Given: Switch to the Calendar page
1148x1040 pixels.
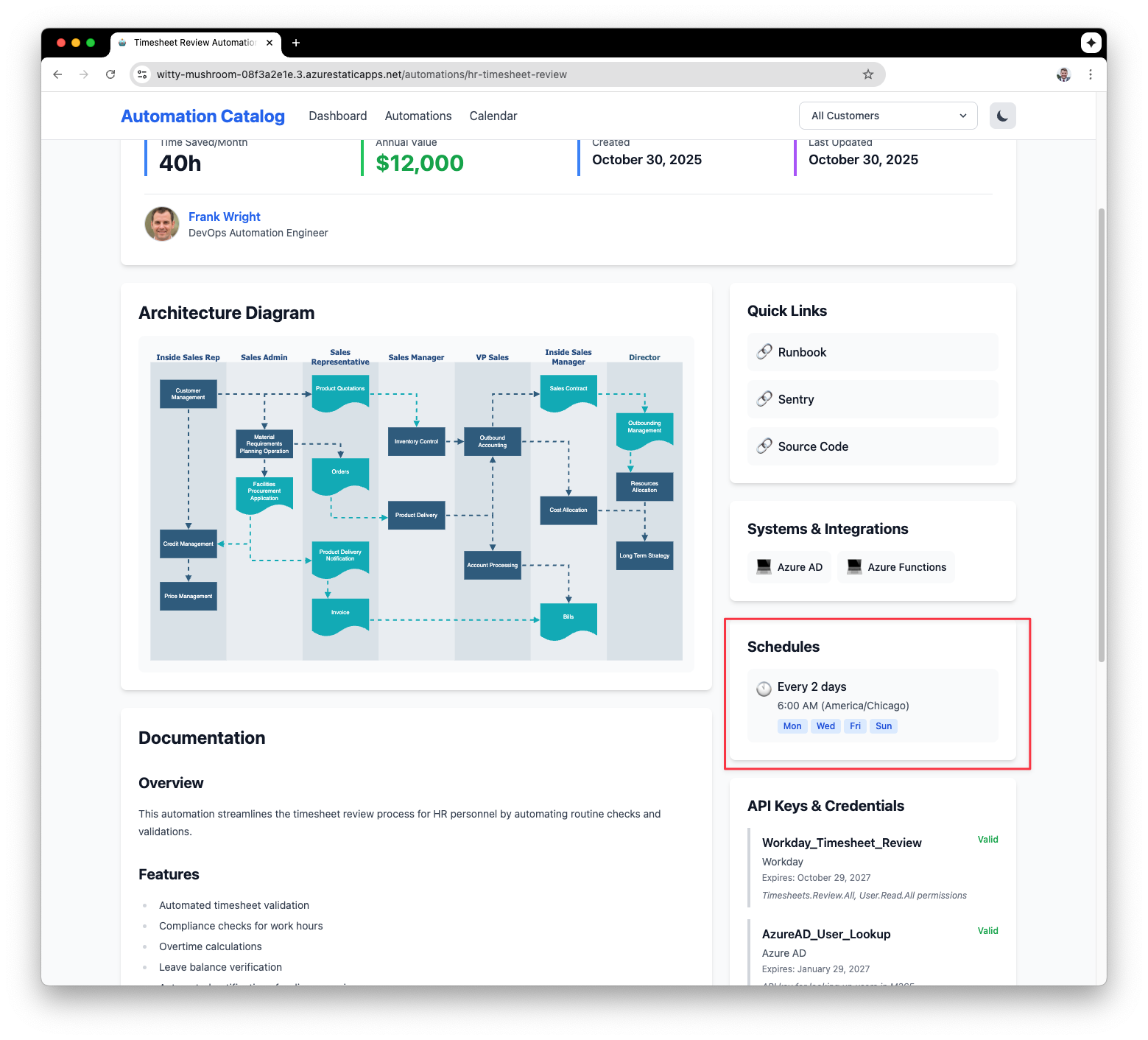Looking at the screenshot, I should (x=493, y=116).
